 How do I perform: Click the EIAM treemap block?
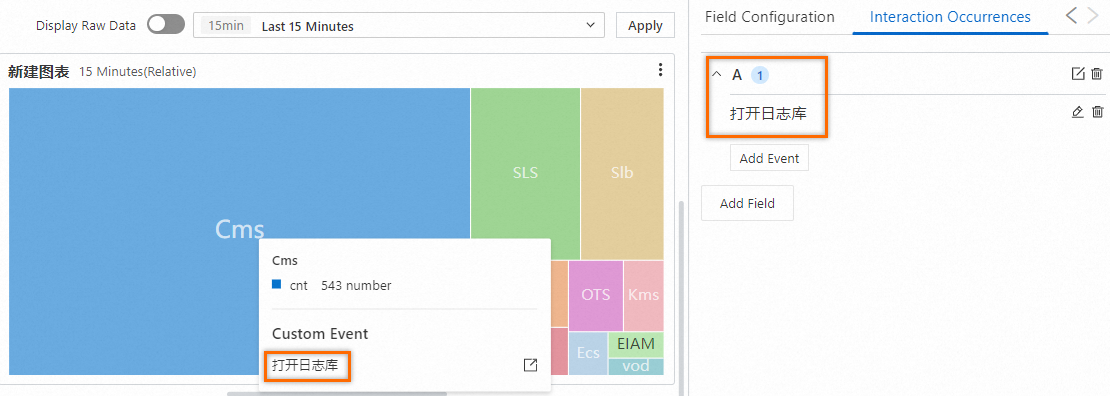pyautogui.click(x=636, y=344)
